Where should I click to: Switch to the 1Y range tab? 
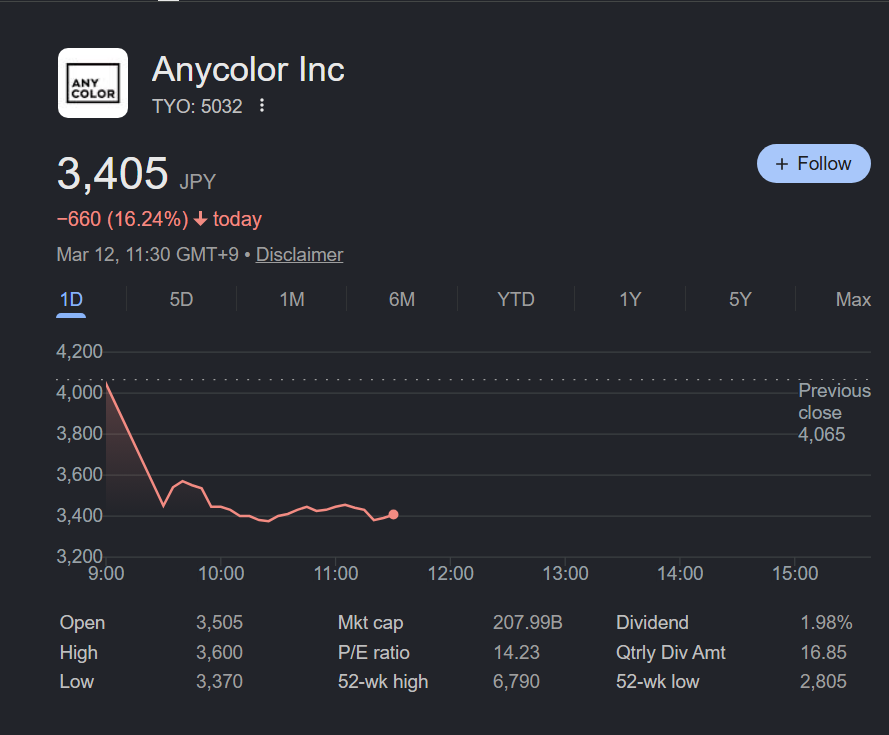pyautogui.click(x=630, y=299)
